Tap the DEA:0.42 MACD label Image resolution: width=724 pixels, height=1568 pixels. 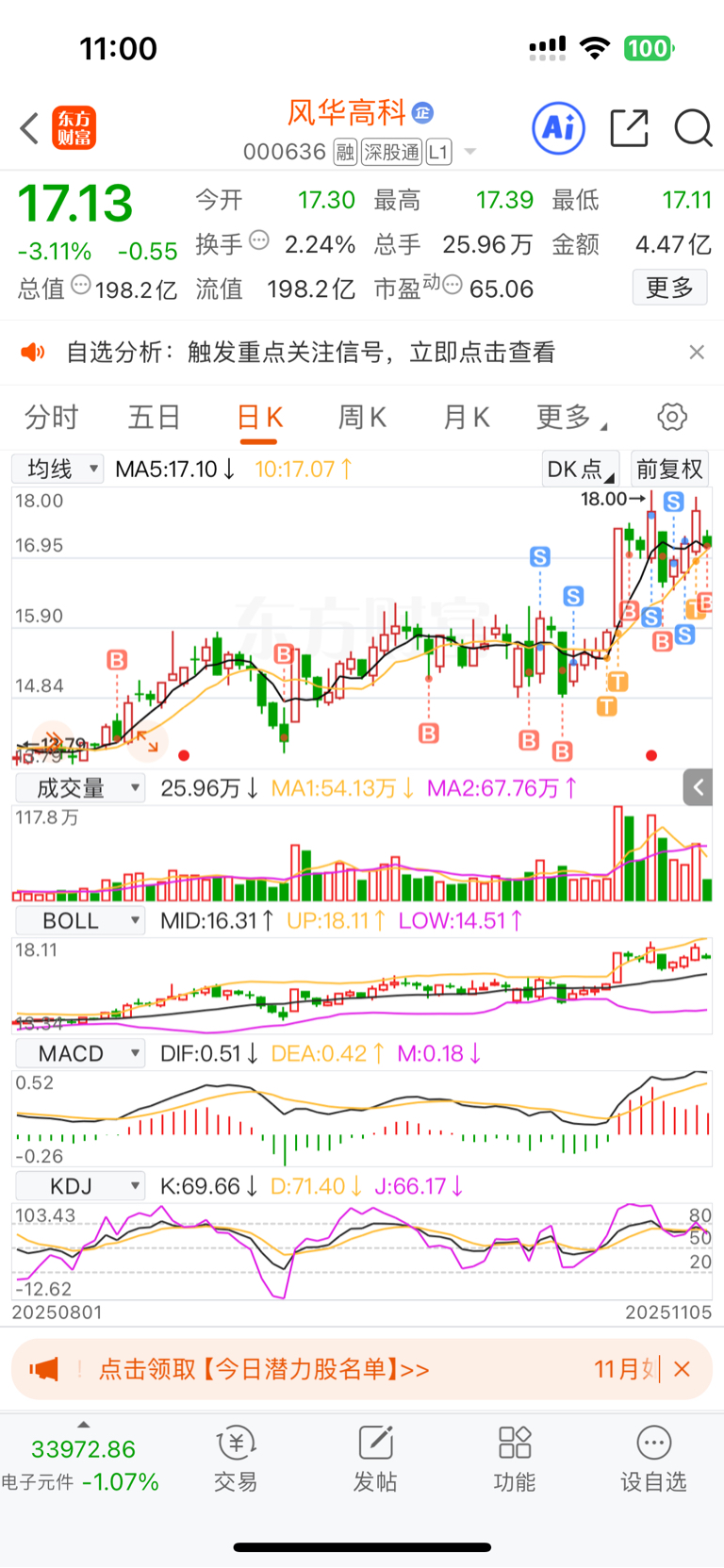point(327,1053)
